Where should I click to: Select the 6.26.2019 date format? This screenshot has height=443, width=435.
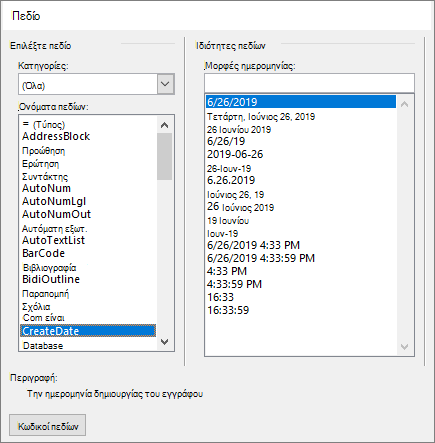coord(231,180)
